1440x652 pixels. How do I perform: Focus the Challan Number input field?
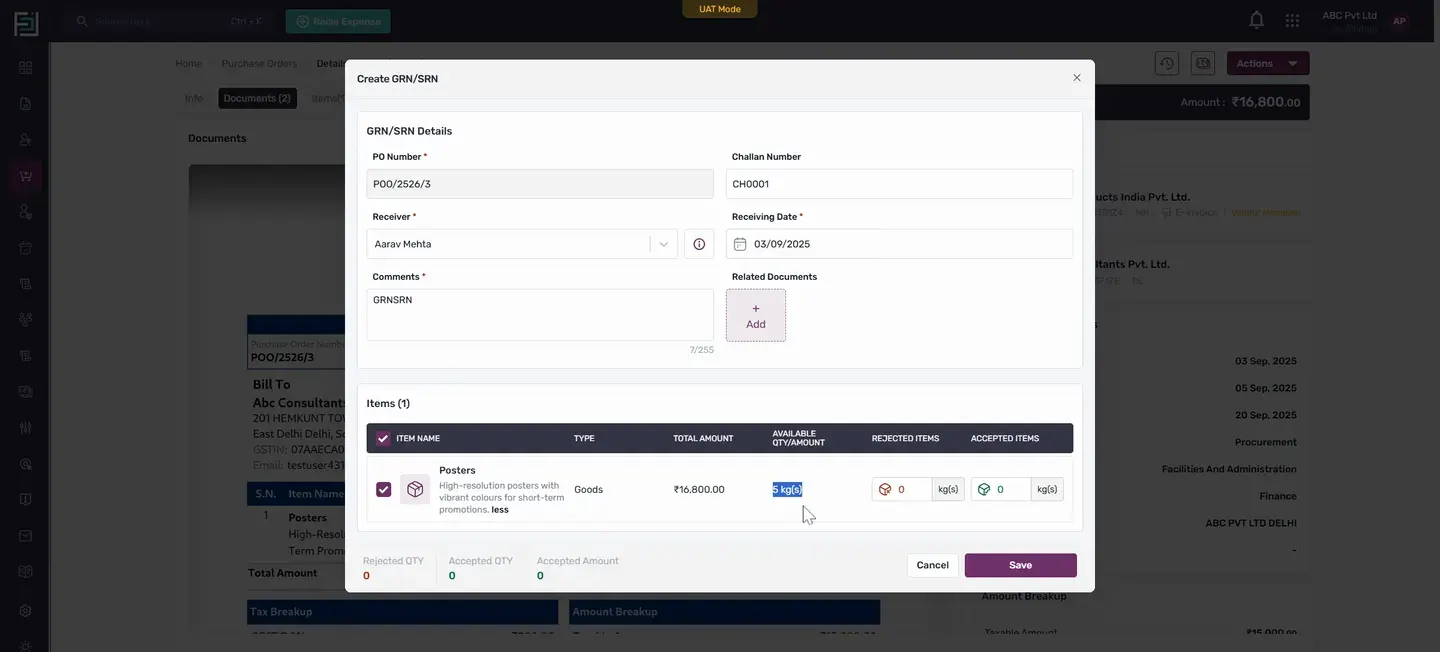point(899,184)
